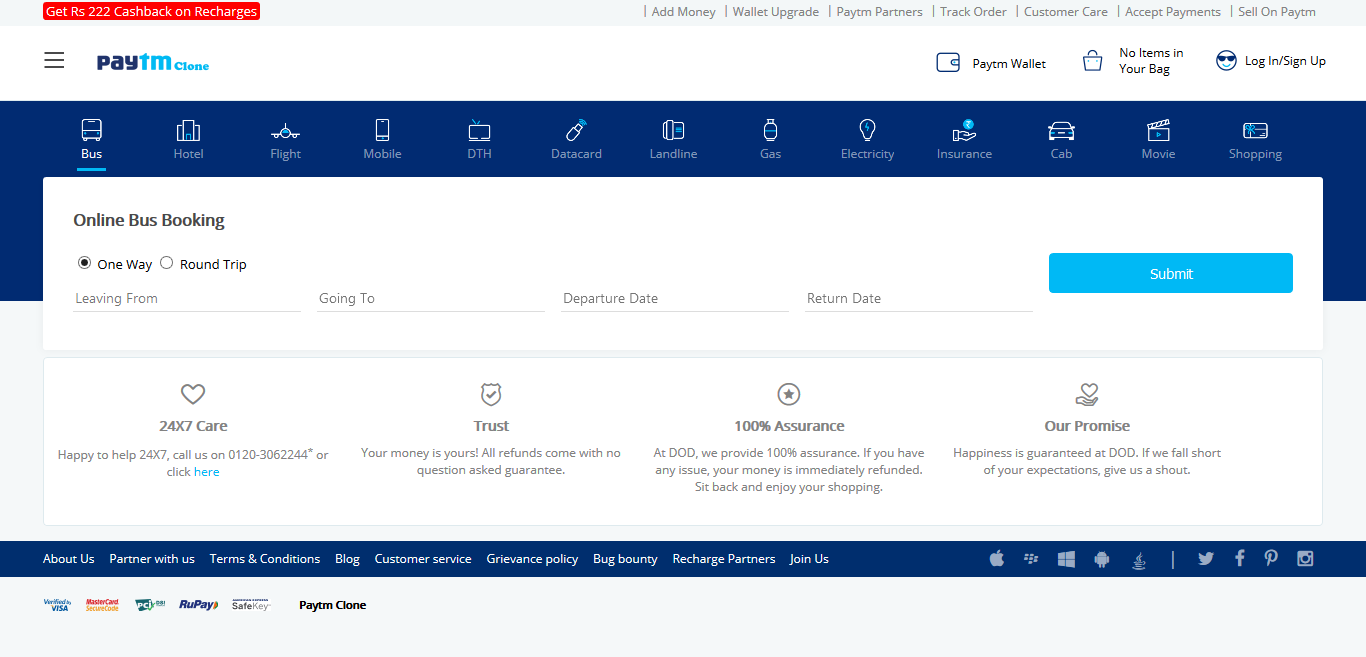
Task: Open the About Us footer link
Action: point(69,559)
